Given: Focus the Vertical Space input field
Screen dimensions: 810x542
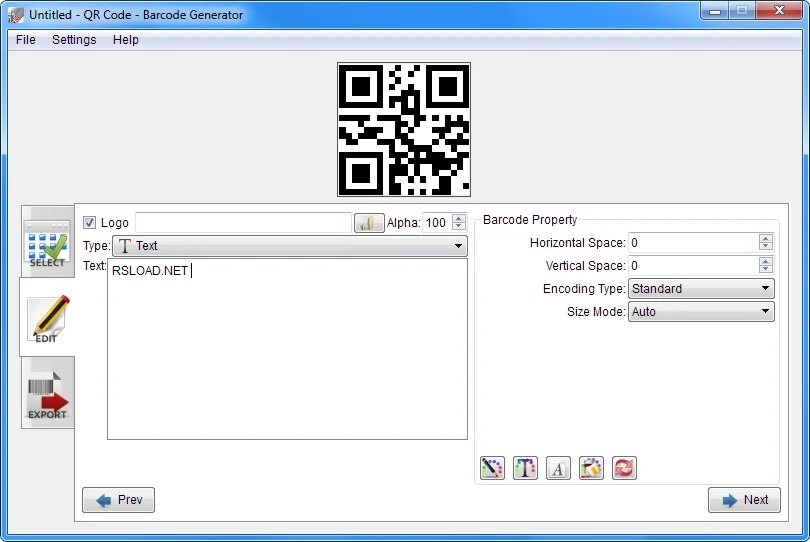Looking at the screenshot, I should 693,266.
